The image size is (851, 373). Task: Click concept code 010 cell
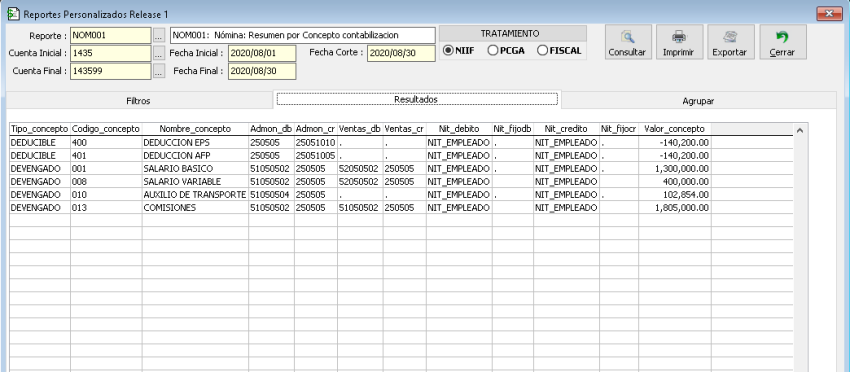click(106, 194)
